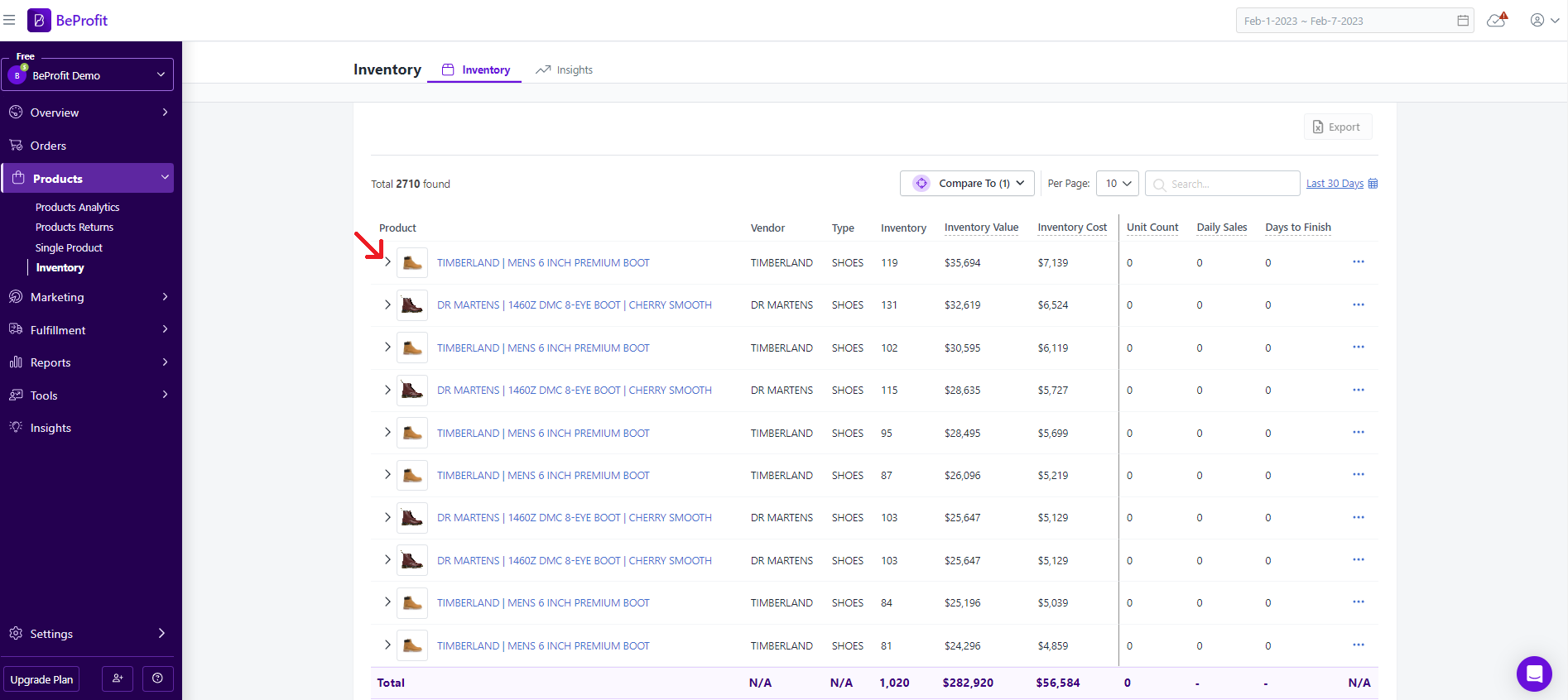This screenshot has height=700, width=1568.
Task: Open three-dot menu for 87 inventory row
Action: (x=1359, y=475)
